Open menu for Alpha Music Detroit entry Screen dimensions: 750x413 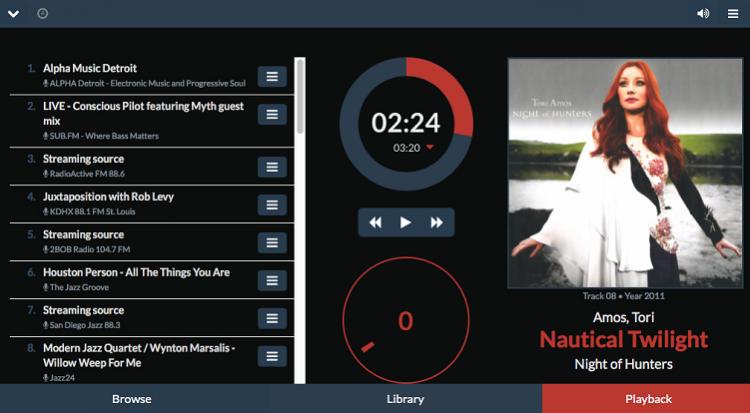click(x=272, y=77)
